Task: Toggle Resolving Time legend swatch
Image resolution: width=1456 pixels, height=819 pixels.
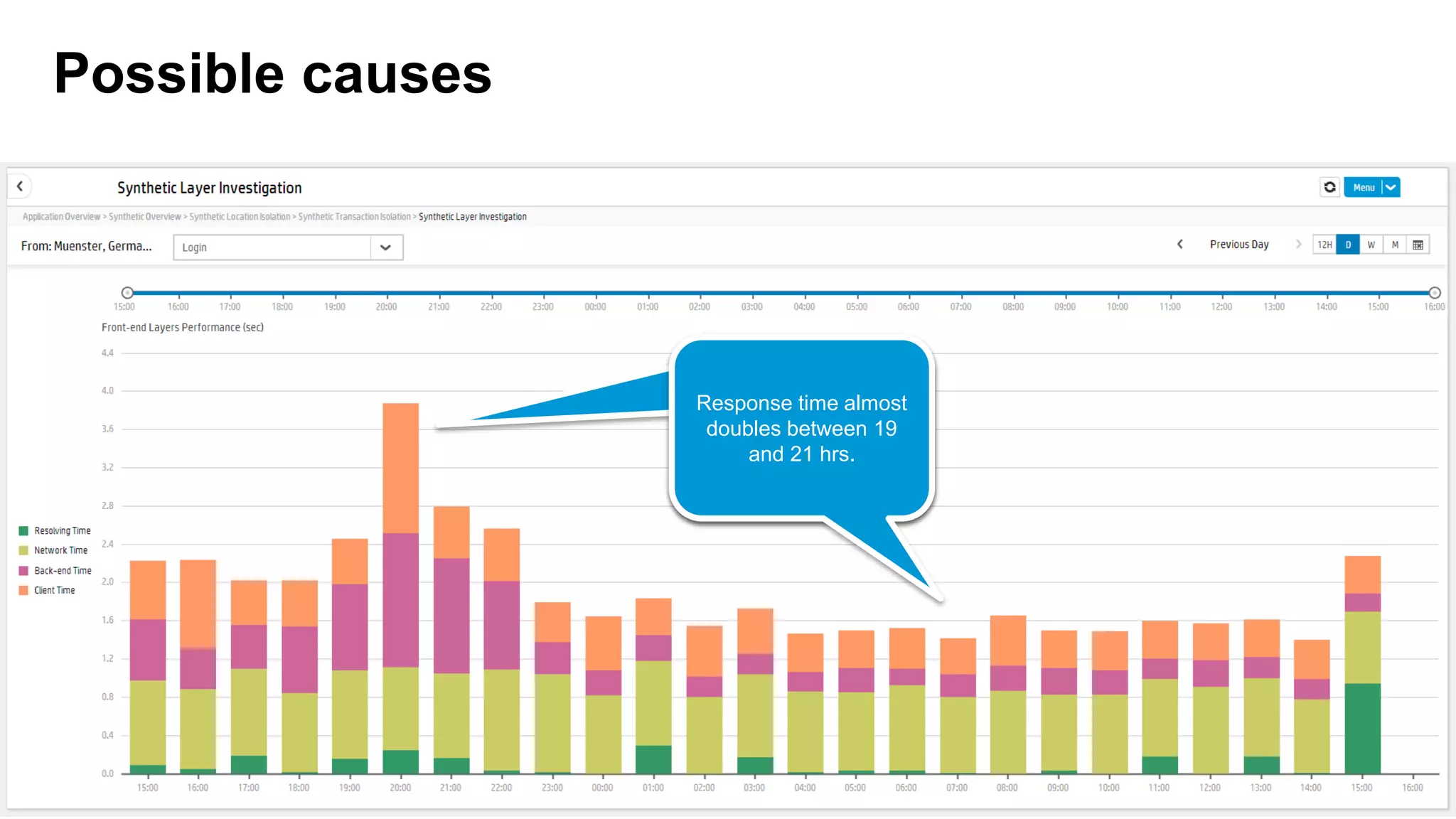Action: tap(23, 531)
